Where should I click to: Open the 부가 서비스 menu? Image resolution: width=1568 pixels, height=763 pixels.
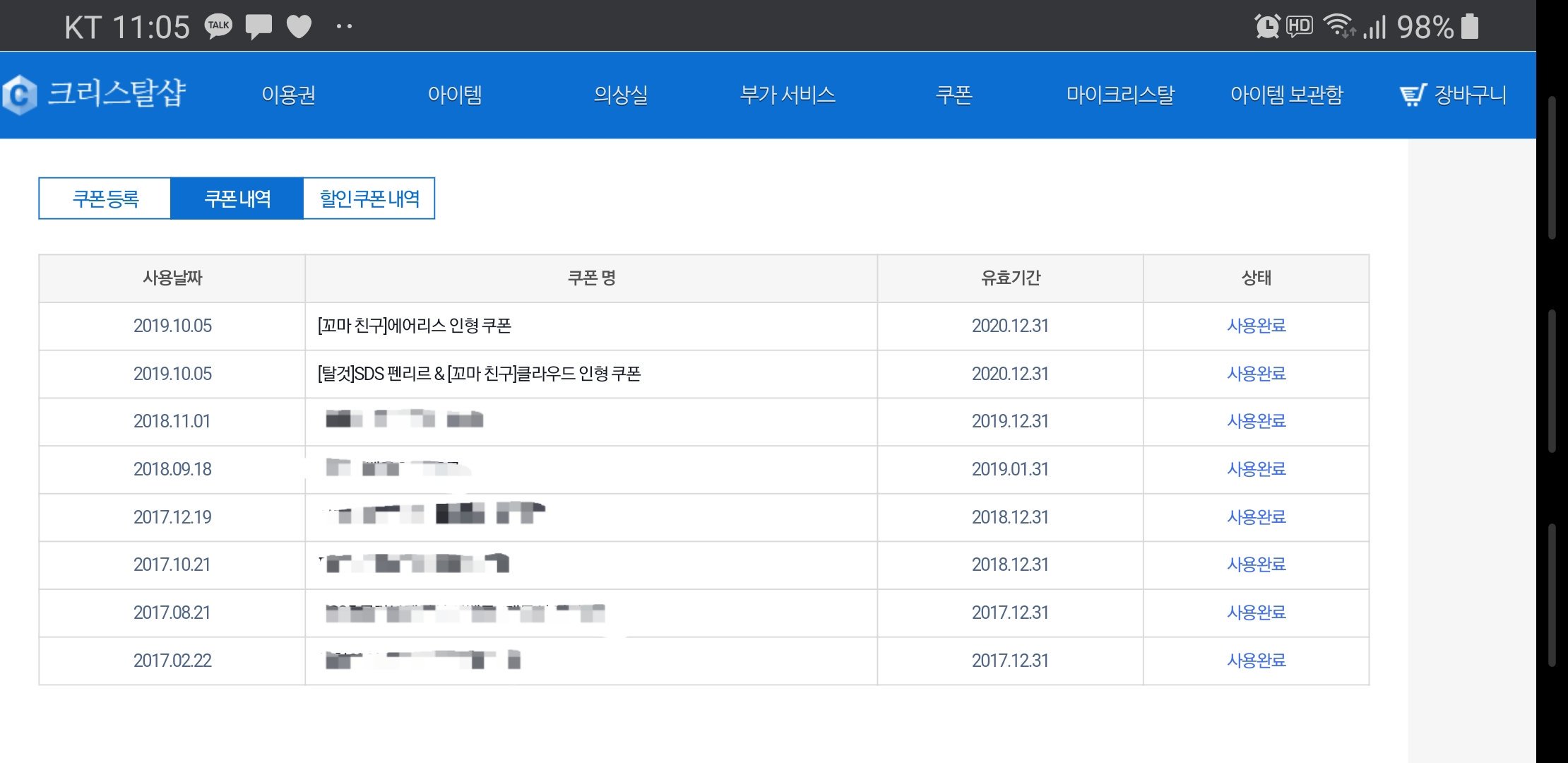pyautogui.click(x=788, y=95)
